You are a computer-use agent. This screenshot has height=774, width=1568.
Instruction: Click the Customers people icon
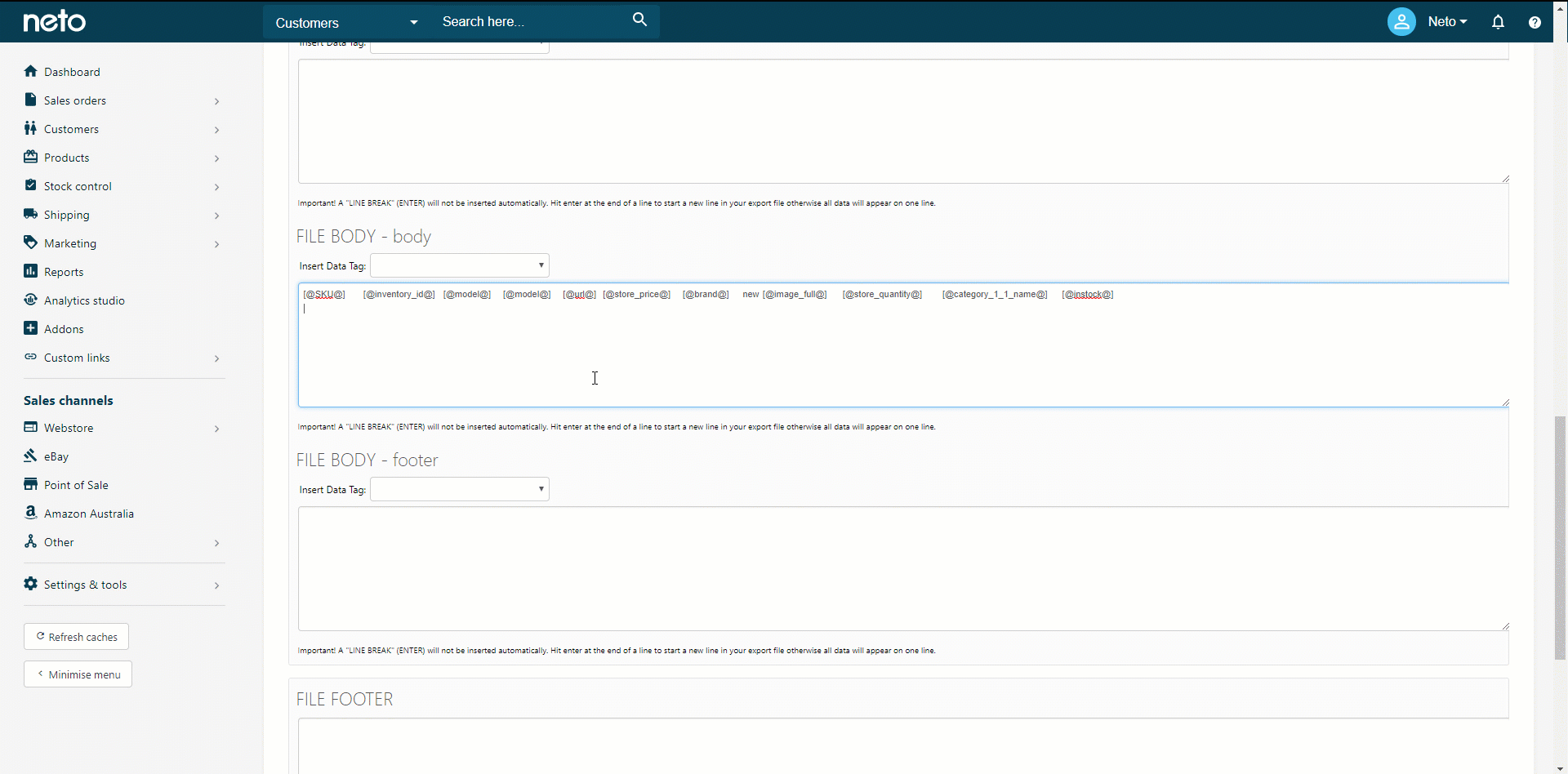tap(30, 128)
